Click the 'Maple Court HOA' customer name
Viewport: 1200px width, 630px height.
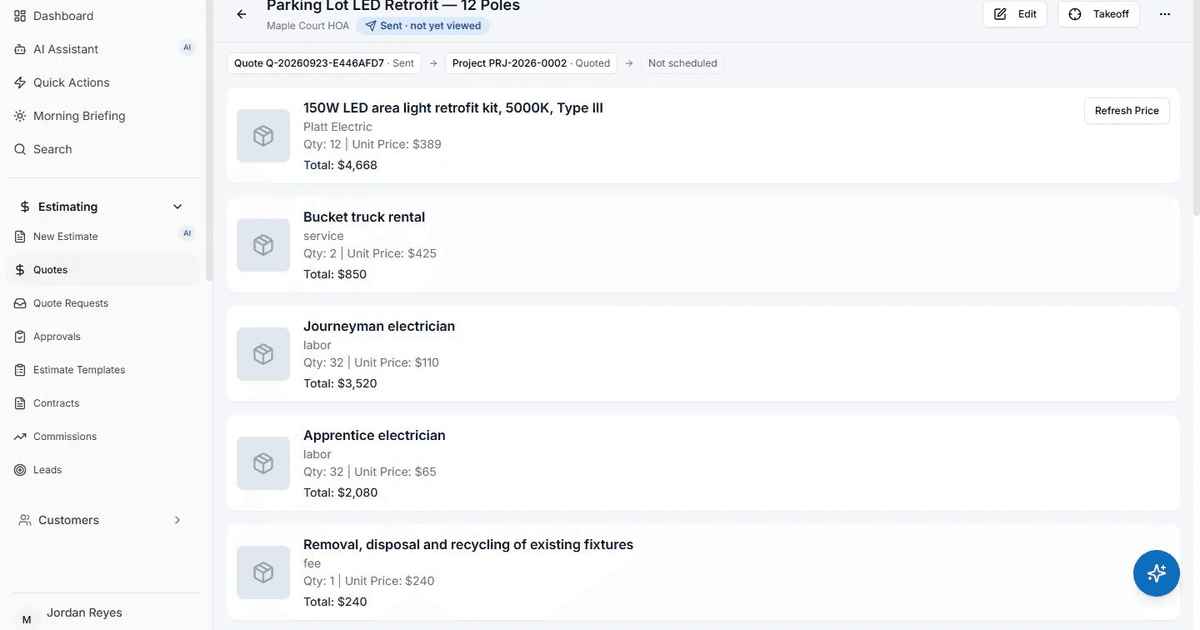click(308, 26)
